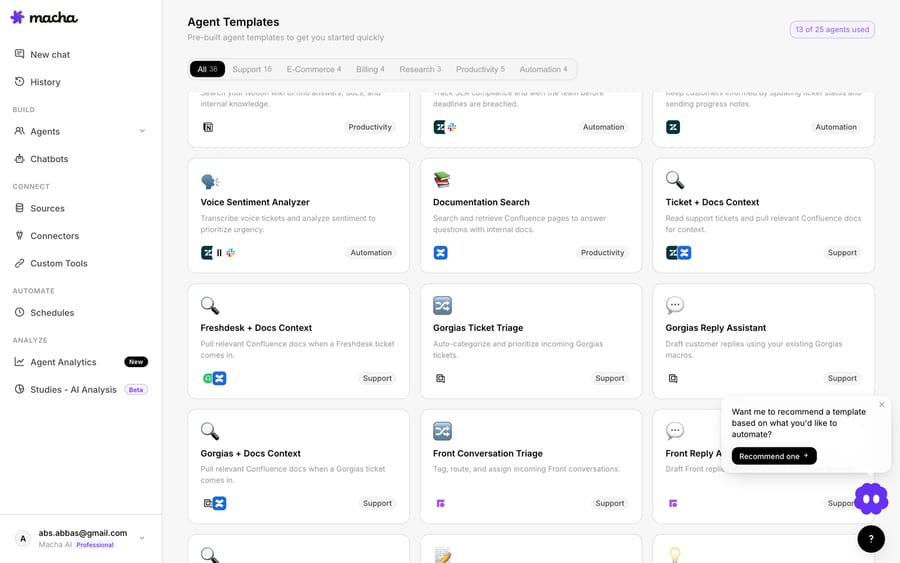Image resolution: width=900 pixels, height=563 pixels.
Task: Click the 13 of 25 agents used badge
Action: click(832, 30)
